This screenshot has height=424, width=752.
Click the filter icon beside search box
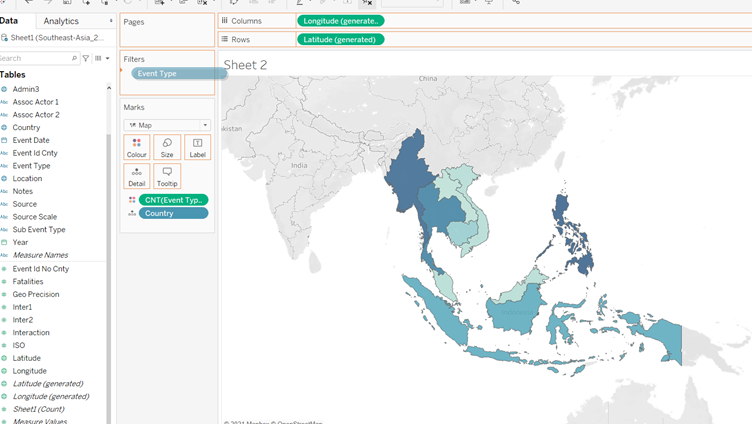point(86,59)
